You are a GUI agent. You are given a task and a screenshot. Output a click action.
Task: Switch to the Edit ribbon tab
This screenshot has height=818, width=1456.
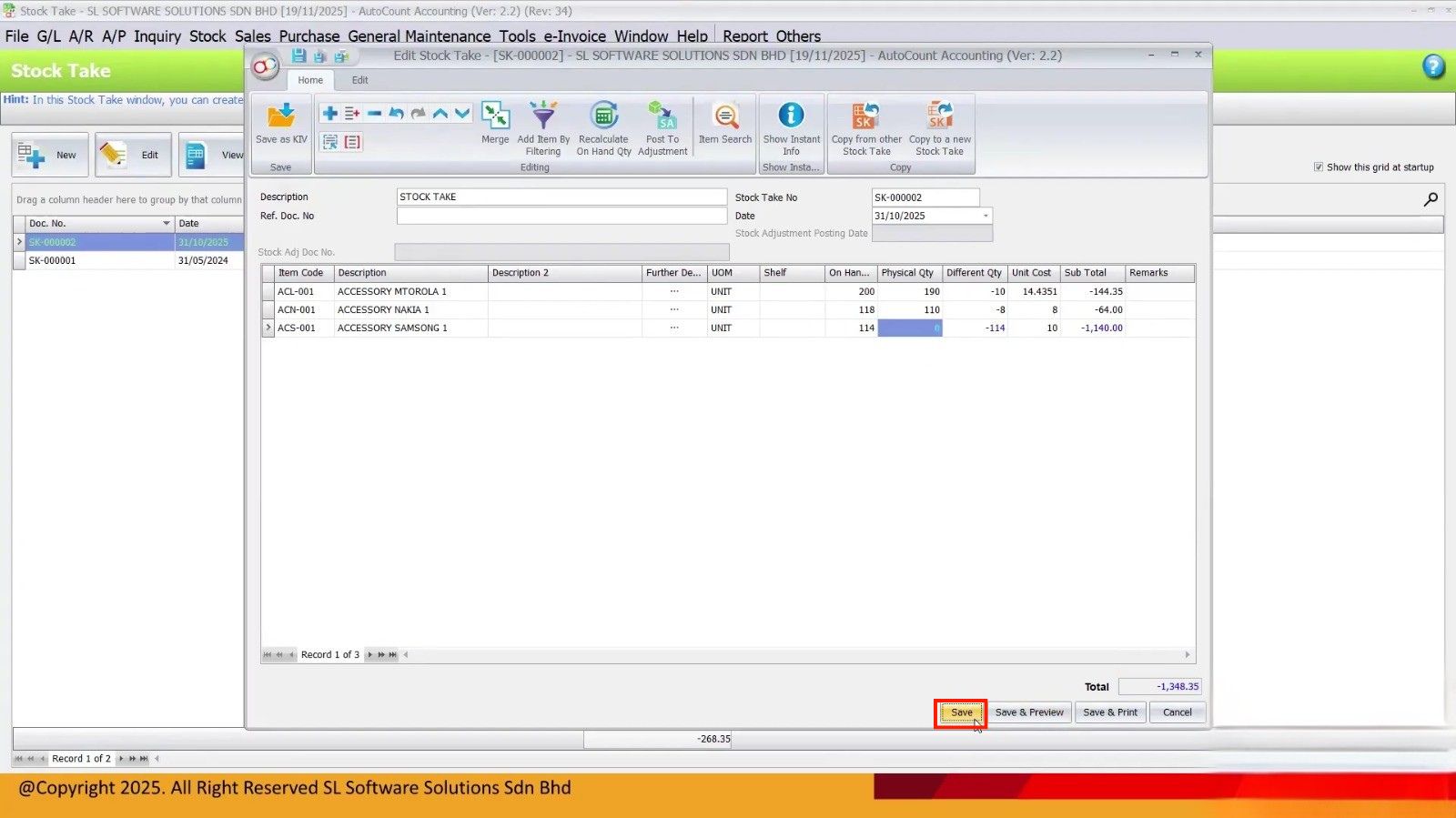click(359, 80)
